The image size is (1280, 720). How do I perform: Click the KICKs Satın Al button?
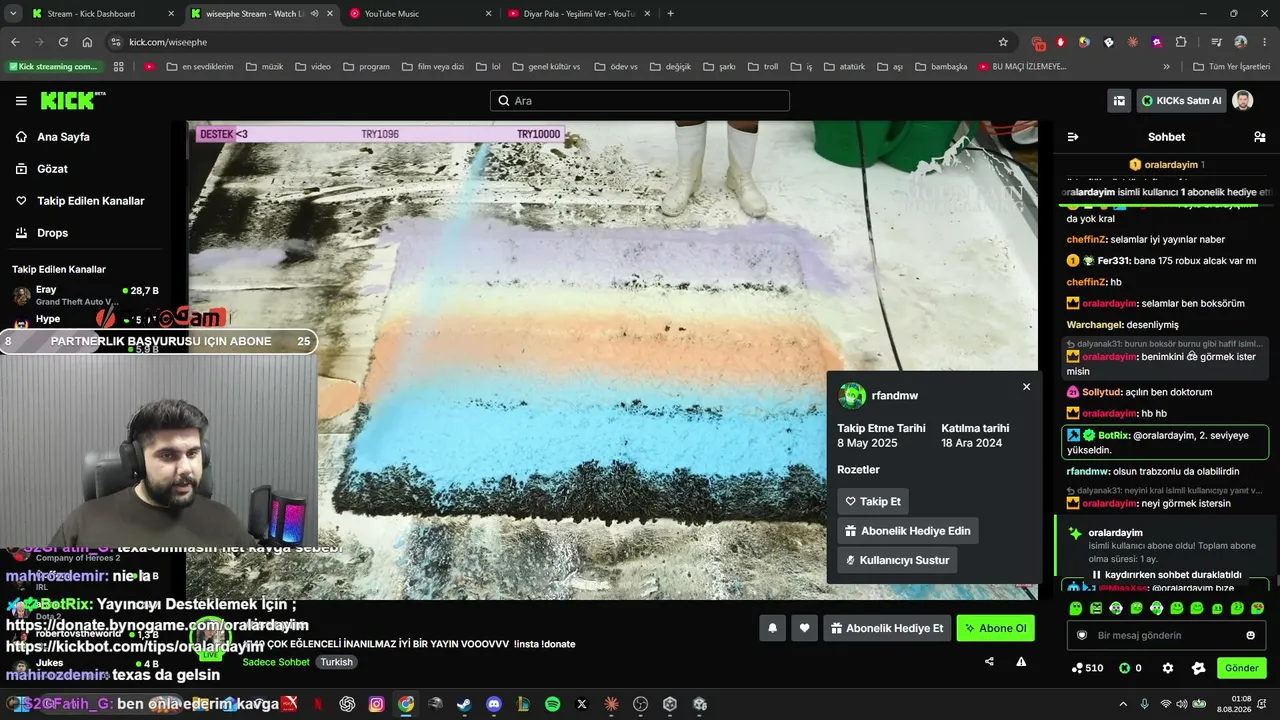click(x=1181, y=101)
